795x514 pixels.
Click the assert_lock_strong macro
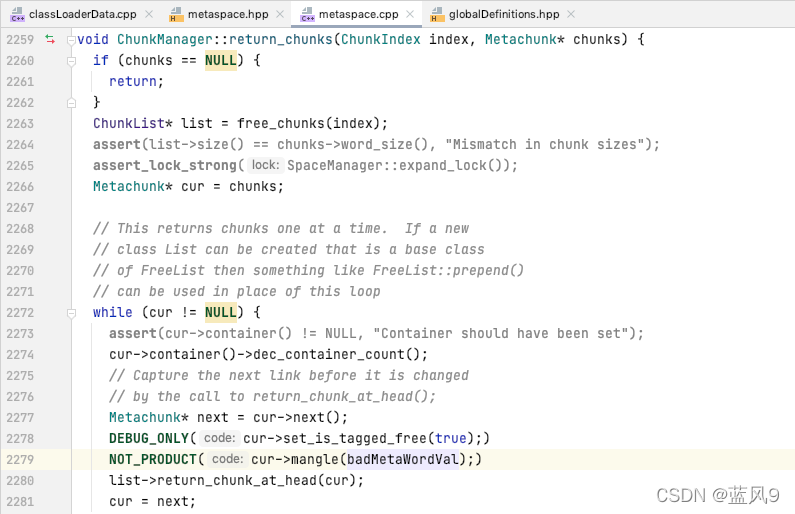pyautogui.click(x=165, y=165)
